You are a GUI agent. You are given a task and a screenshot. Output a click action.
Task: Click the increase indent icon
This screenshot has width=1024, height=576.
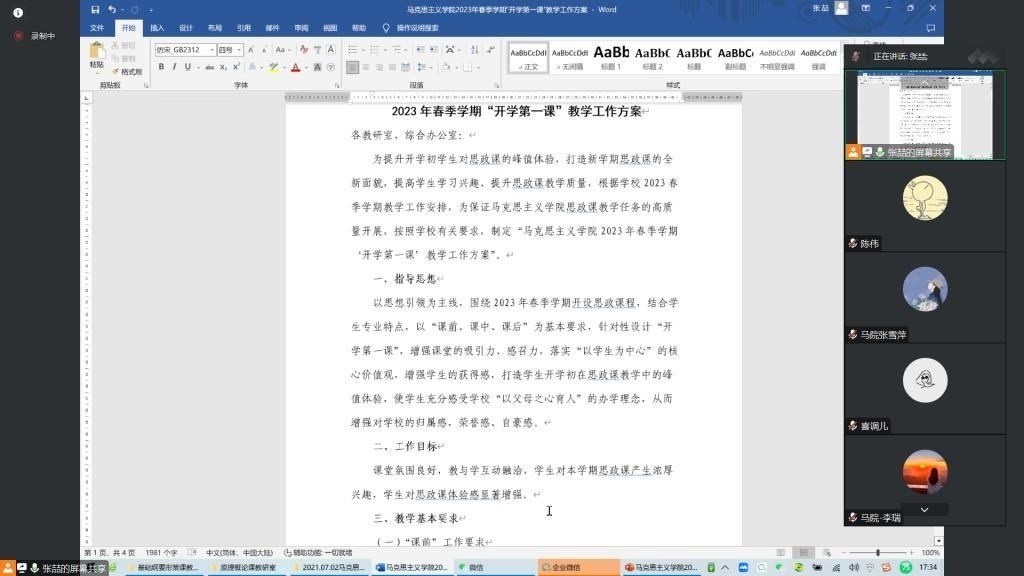(433, 50)
